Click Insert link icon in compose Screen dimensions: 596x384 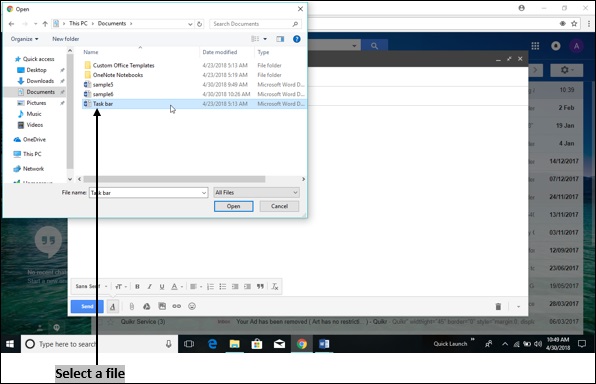(177, 306)
